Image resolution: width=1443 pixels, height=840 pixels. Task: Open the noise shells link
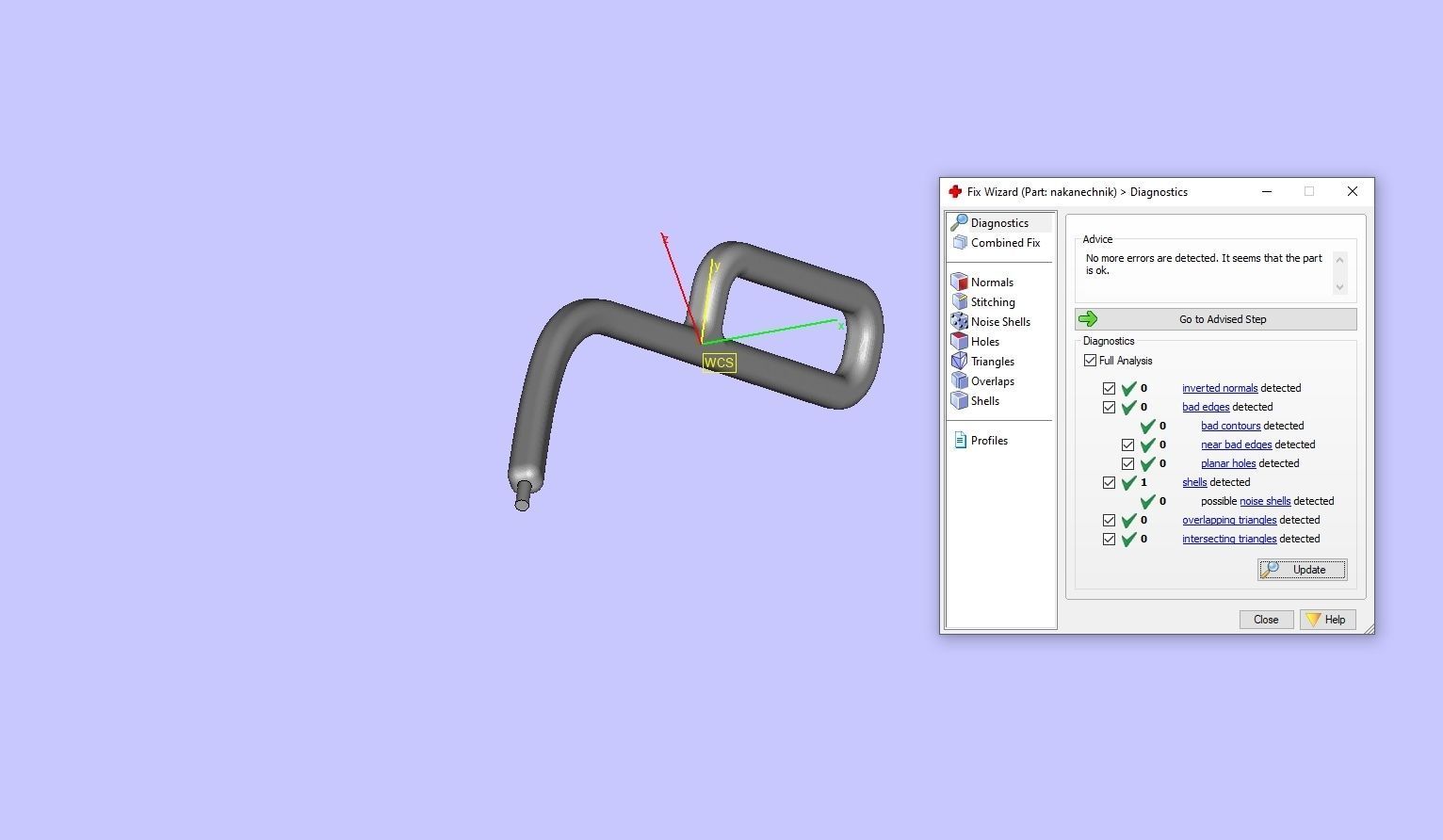click(1265, 501)
